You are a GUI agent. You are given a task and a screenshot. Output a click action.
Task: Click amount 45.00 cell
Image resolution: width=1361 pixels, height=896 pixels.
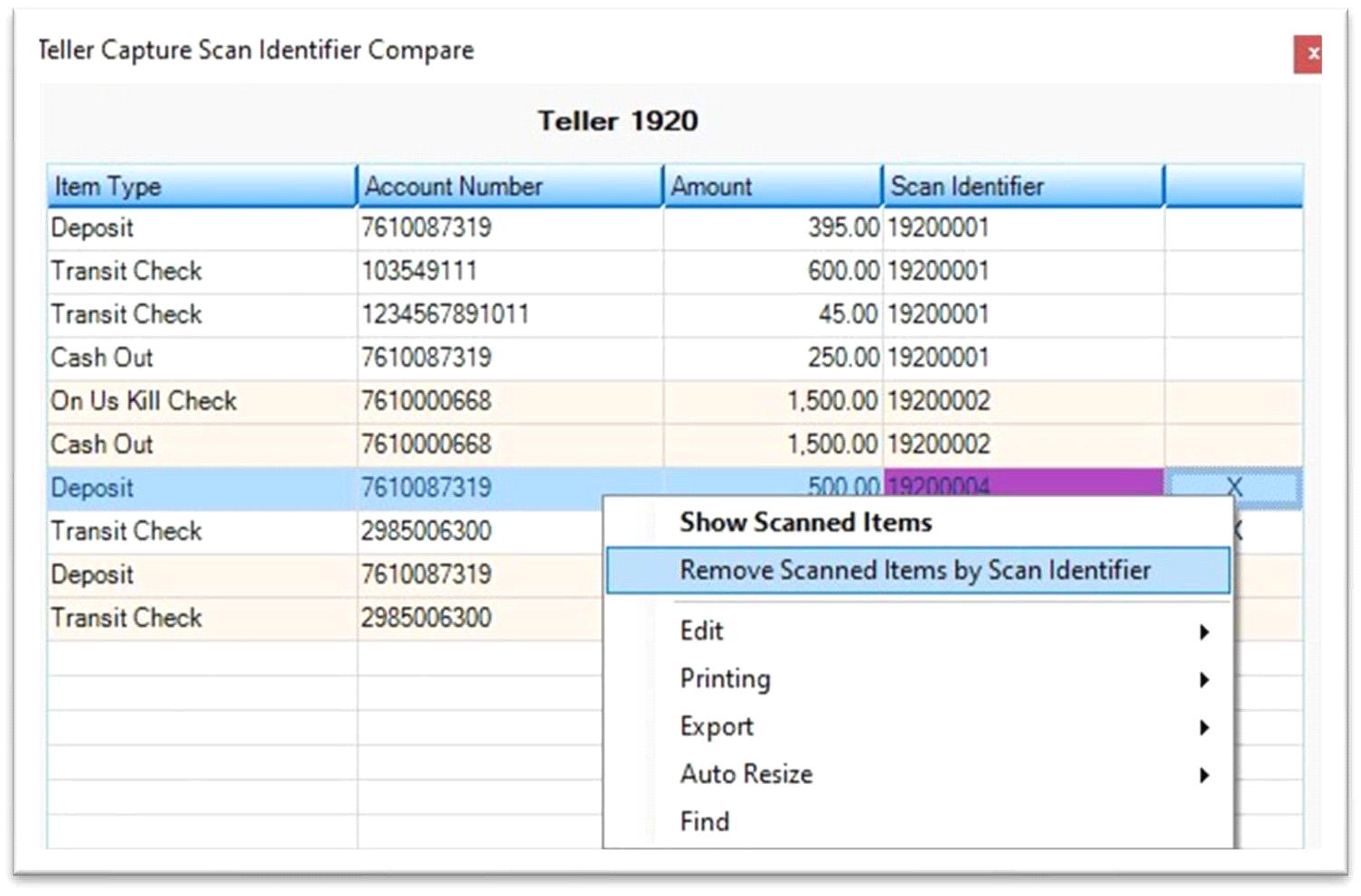pyautogui.click(x=773, y=314)
